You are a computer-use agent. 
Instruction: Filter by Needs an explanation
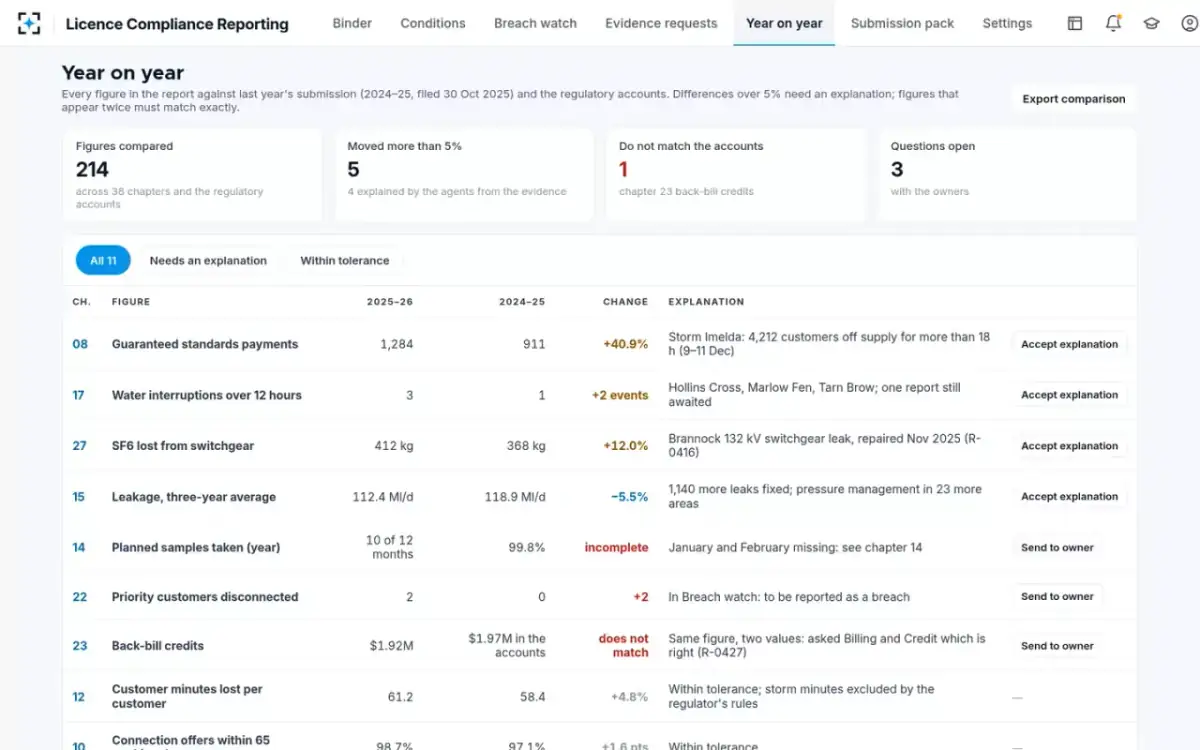point(208,261)
